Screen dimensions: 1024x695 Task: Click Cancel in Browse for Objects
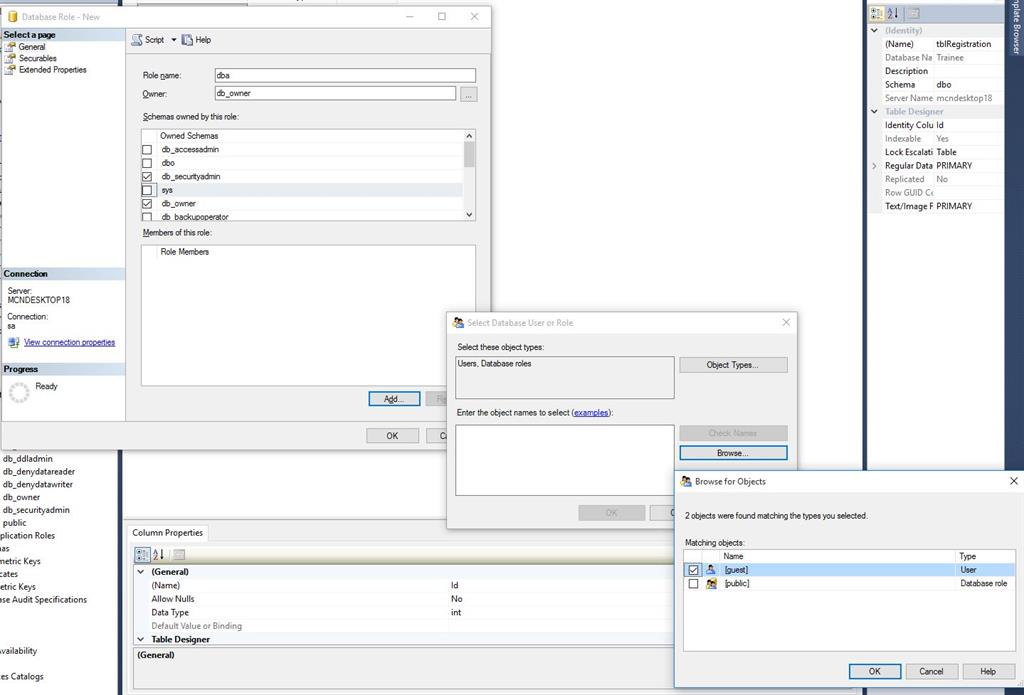click(x=931, y=671)
